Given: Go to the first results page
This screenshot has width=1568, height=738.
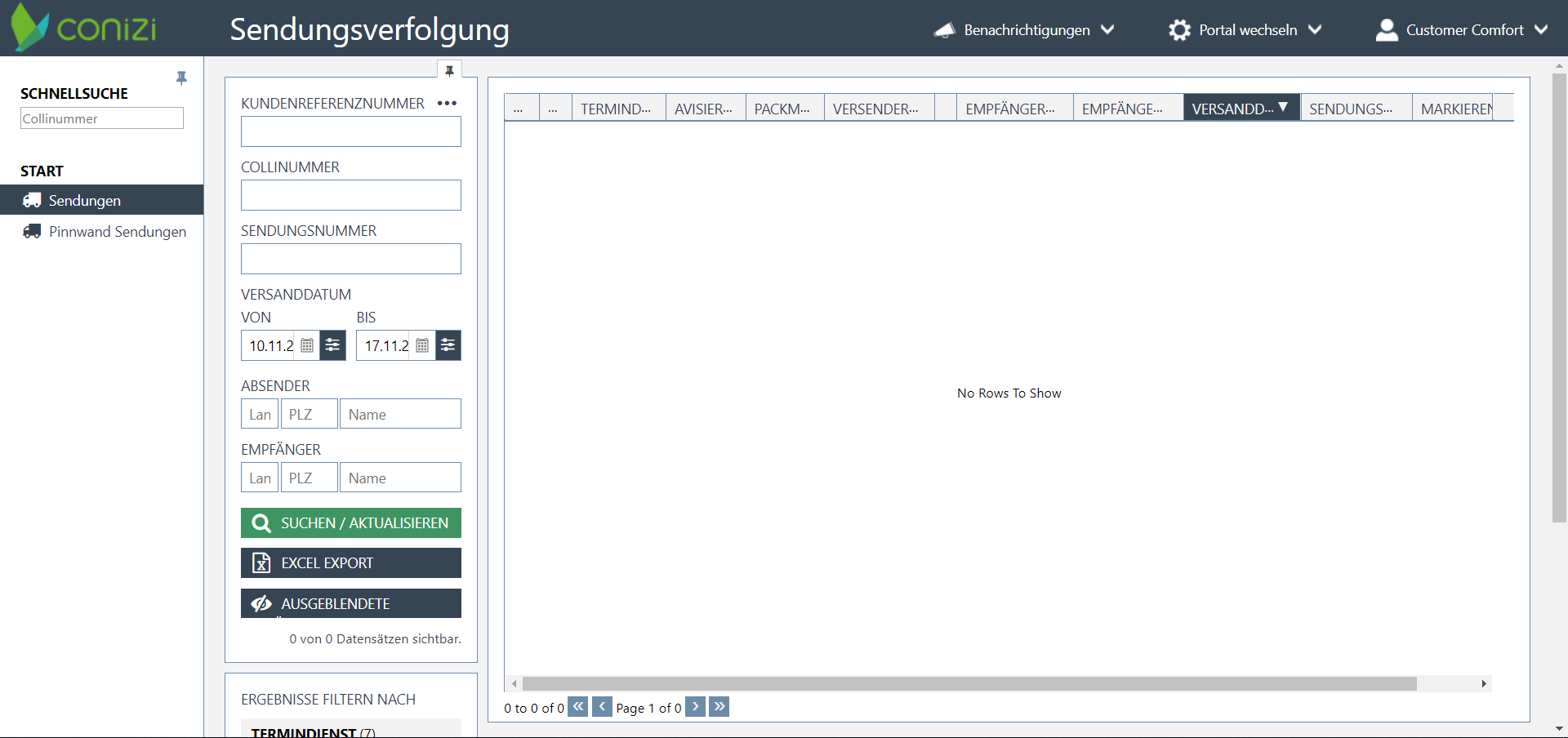Looking at the screenshot, I should point(577,707).
